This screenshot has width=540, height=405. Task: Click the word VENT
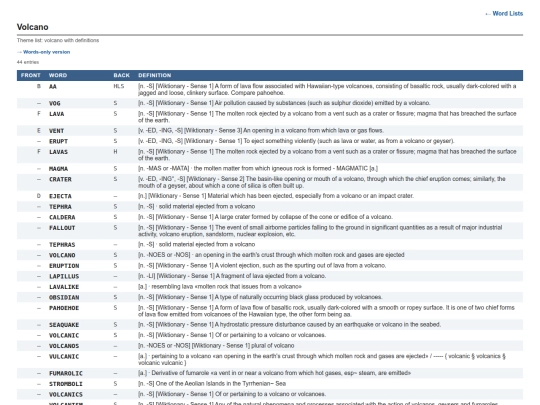pos(56,131)
